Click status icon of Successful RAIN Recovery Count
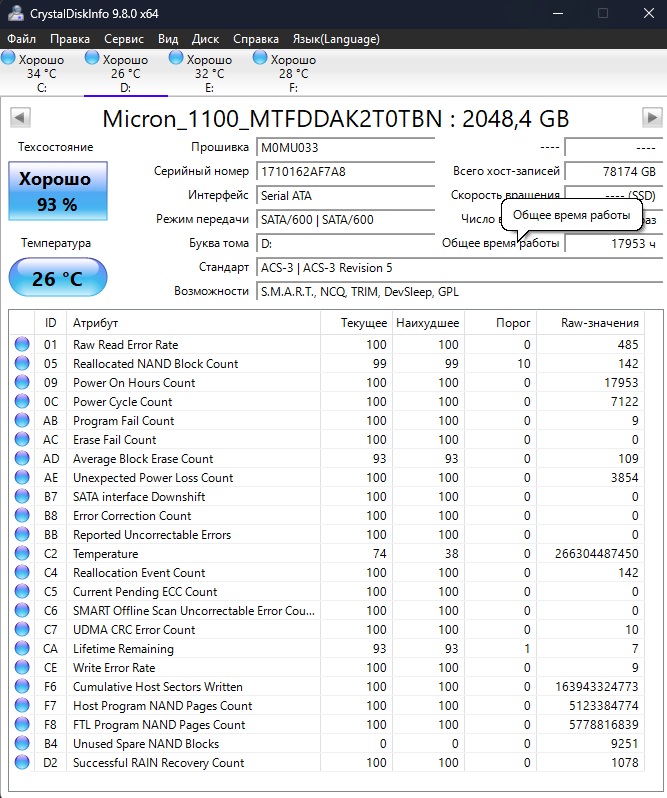Image resolution: width=667 pixels, height=798 pixels. click(x=22, y=762)
